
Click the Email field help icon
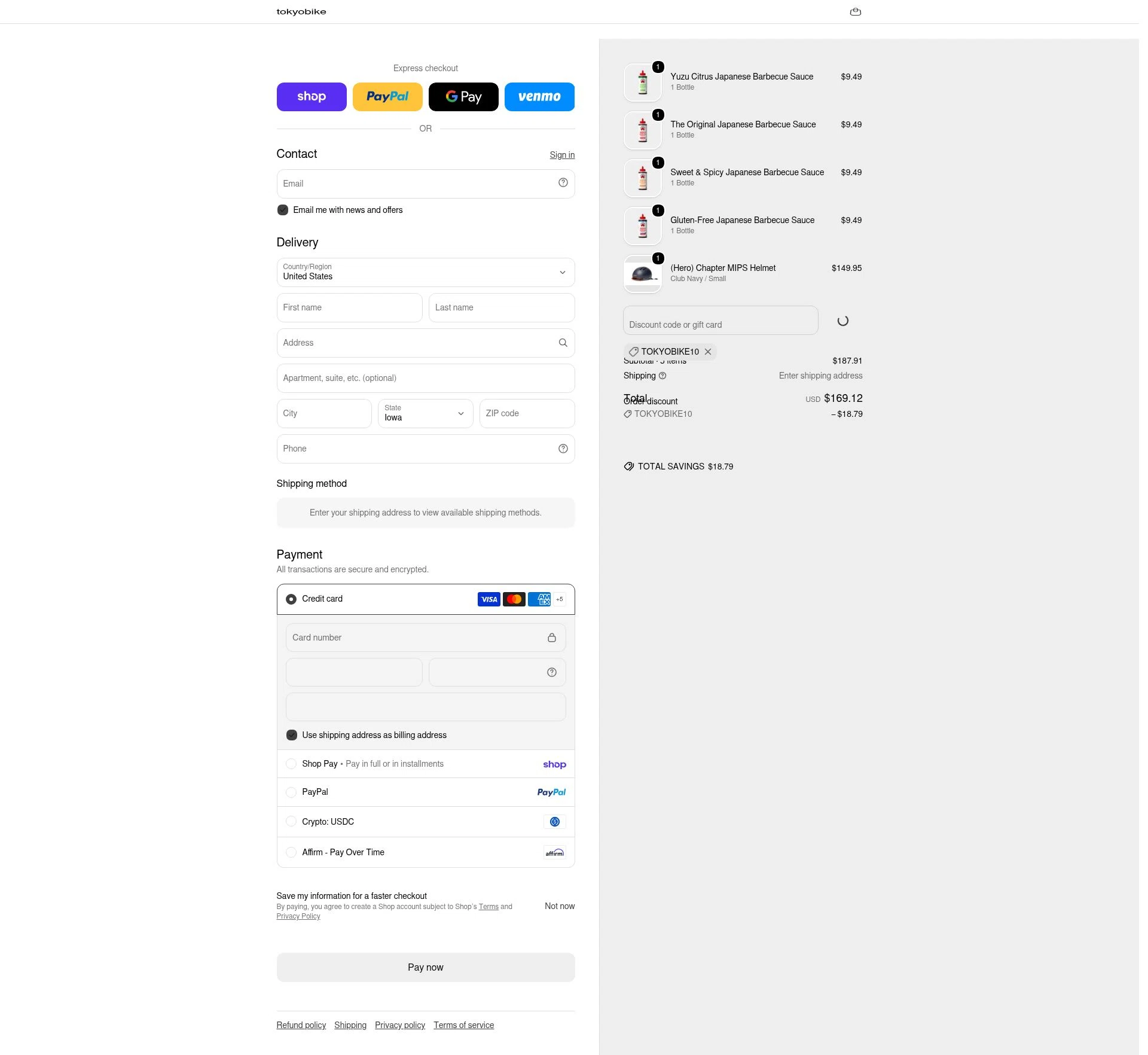(x=563, y=183)
